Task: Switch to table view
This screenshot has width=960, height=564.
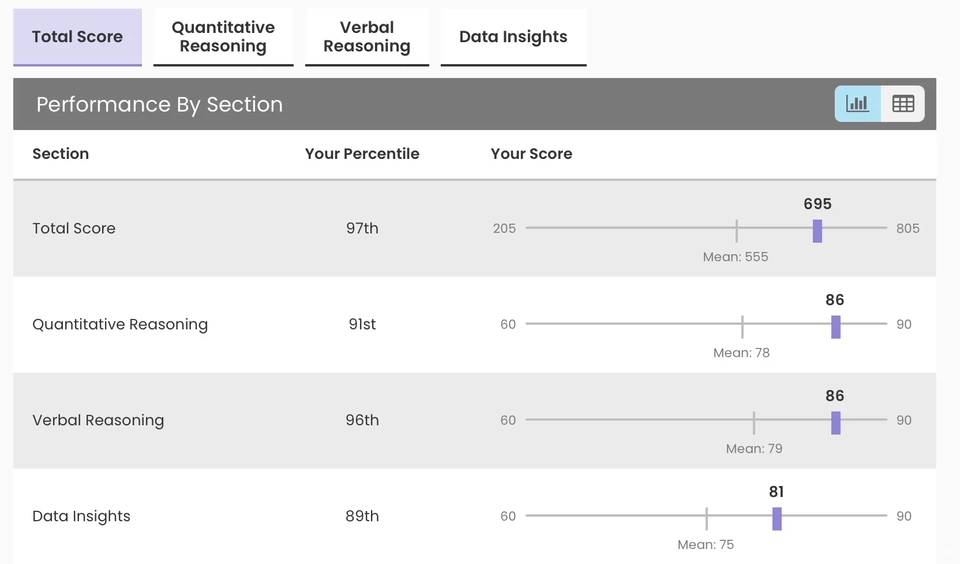Action: pyautogui.click(x=903, y=104)
